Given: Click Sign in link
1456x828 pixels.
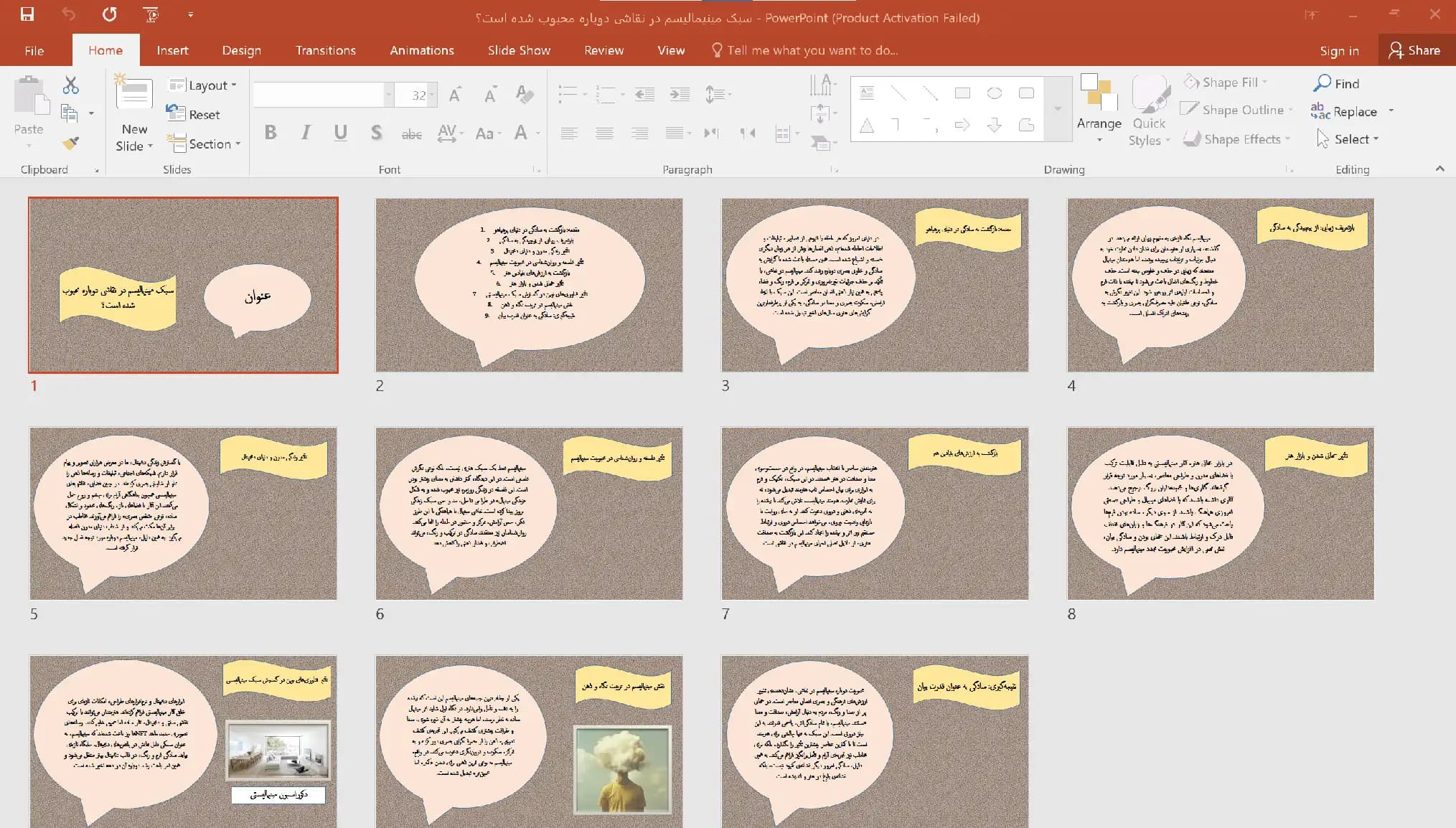Looking at the screenshot, I should 1339,50.
